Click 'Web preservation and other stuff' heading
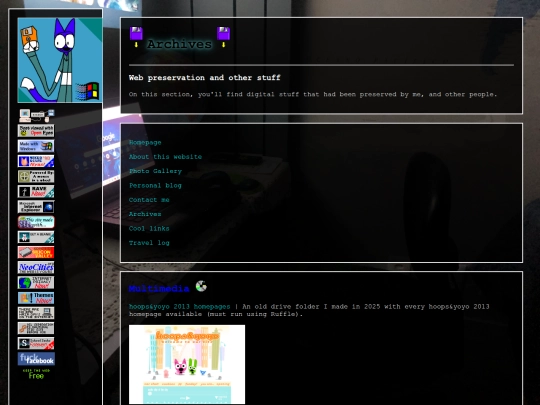540x405 pixels. [x=205, y=78]
